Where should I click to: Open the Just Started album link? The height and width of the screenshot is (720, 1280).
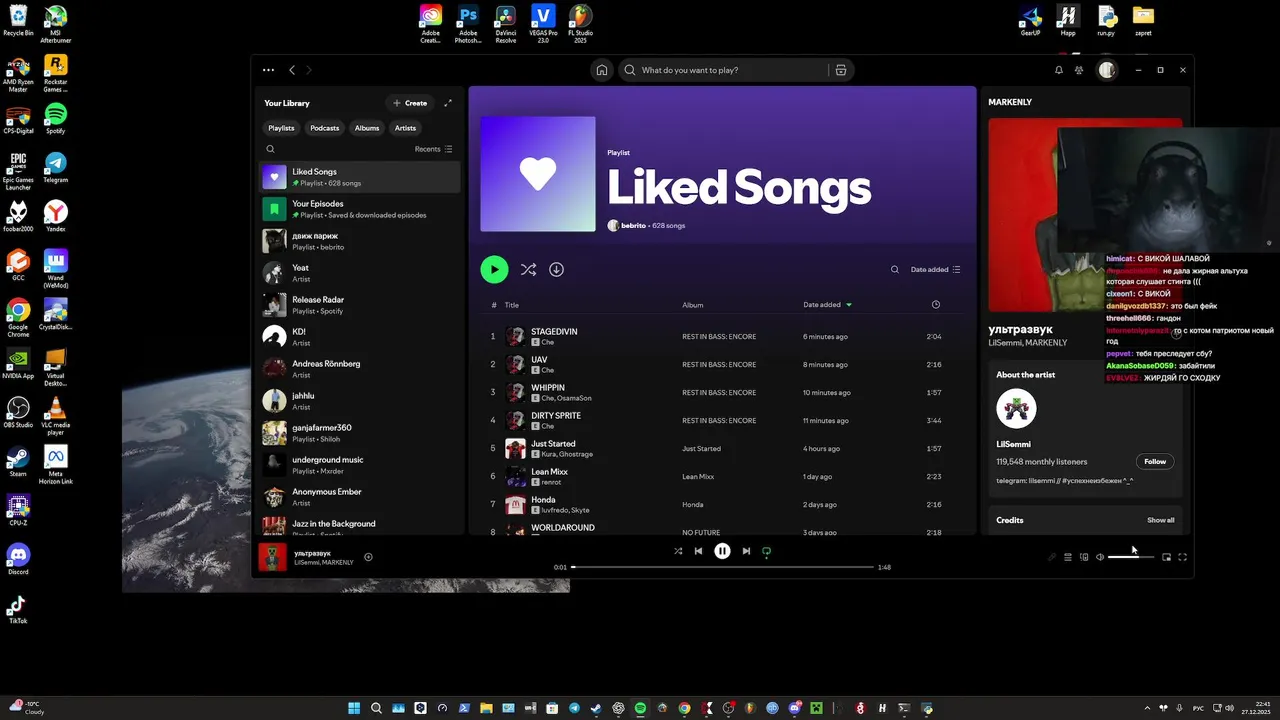pyautogui.click(x=701, y=449)
